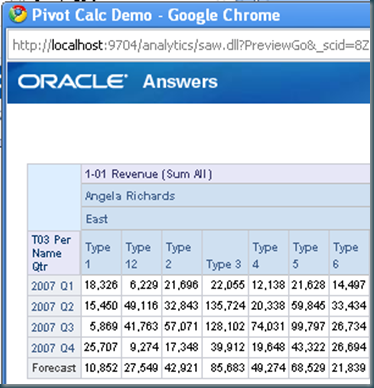This screenshot has width=374, height=388.
Task: Click the Oracle logo in header
Action: point(73,82)
